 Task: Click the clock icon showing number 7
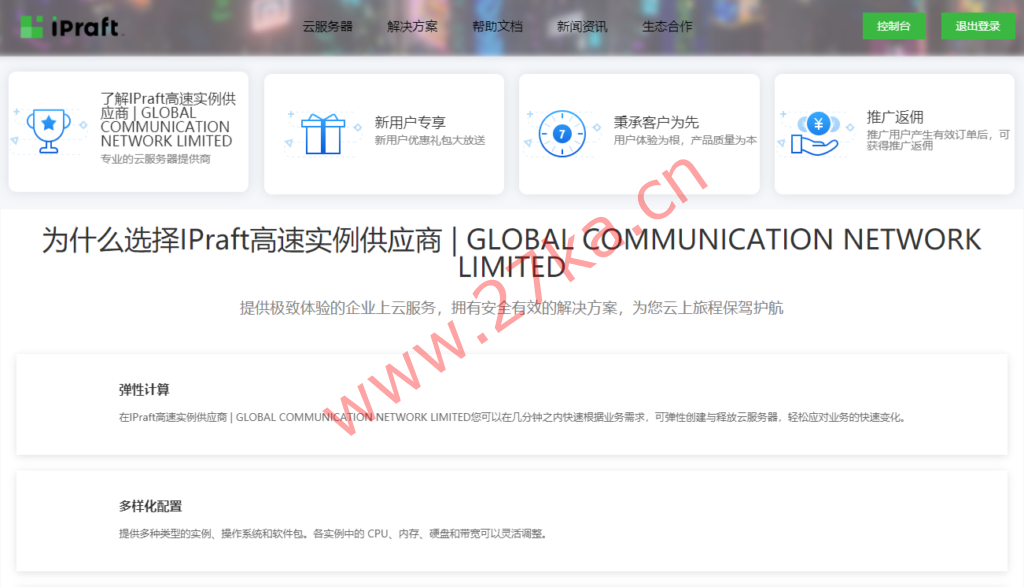562,134
